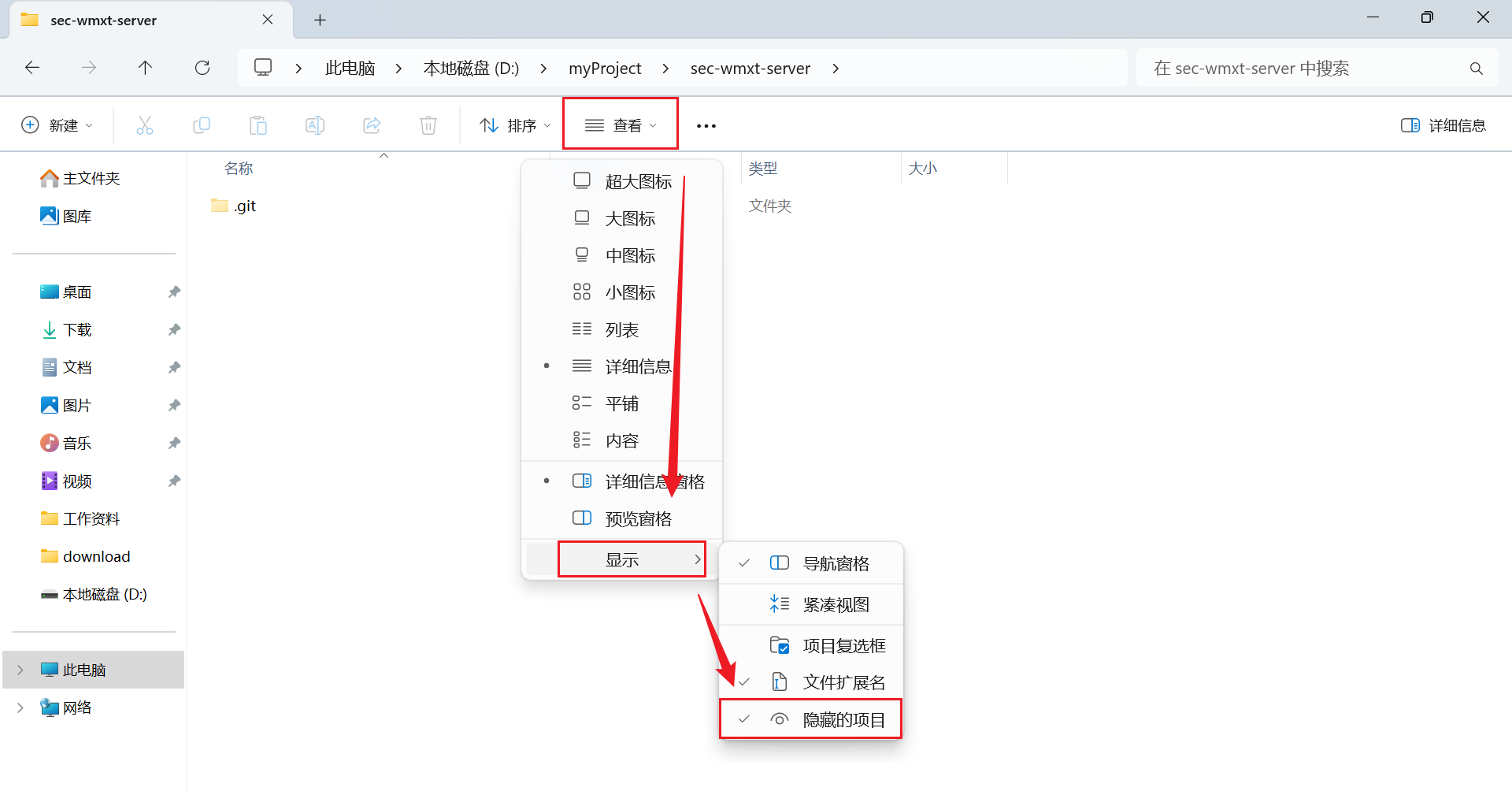This screenshot has width=1512, height=791.
Task: Open the new tab plus button
Action: point(320,20)
